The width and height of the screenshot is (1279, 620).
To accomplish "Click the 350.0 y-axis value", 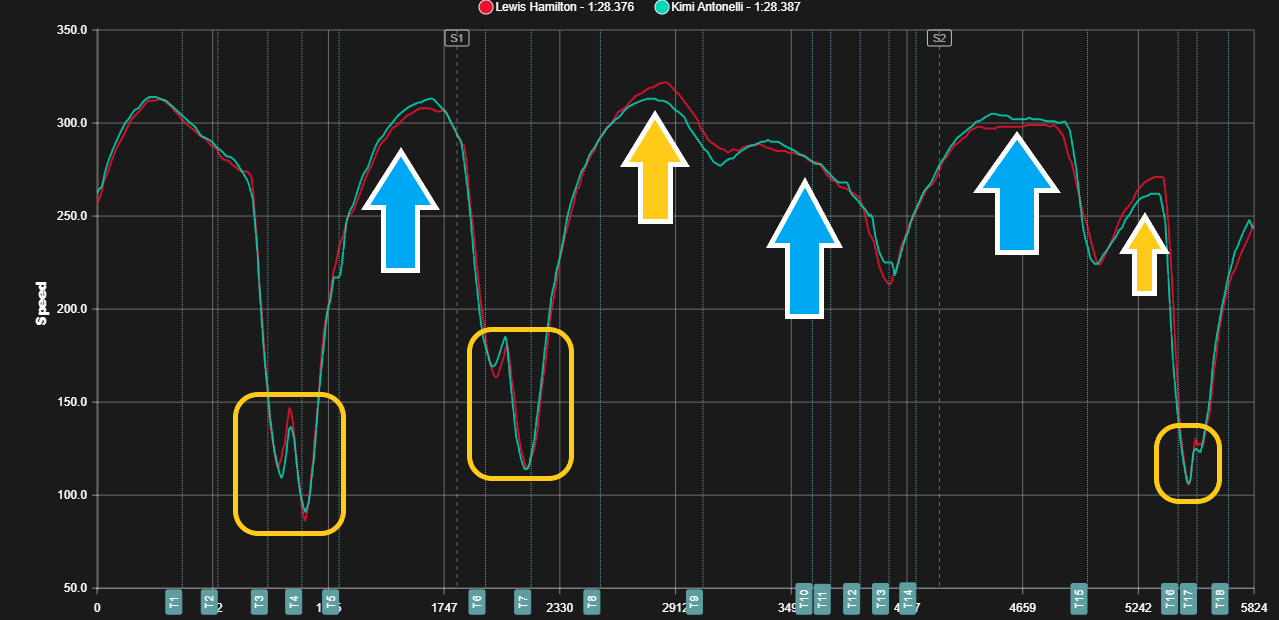I will point(72,30).
